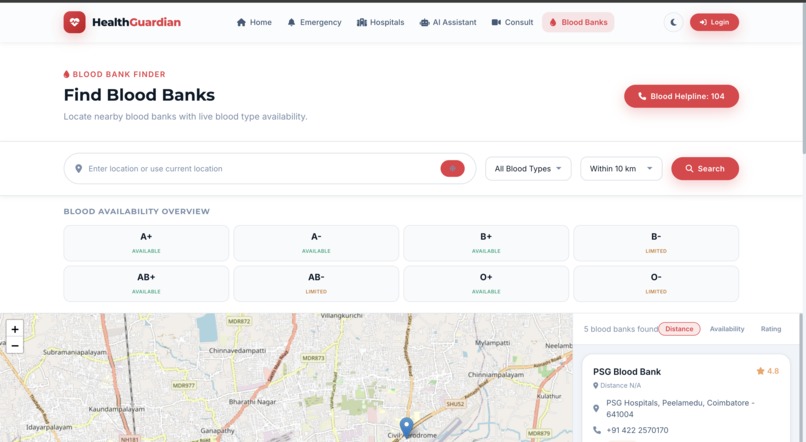
Task: Click the bell icon beside Emergency
Action: tap(291, 23)
